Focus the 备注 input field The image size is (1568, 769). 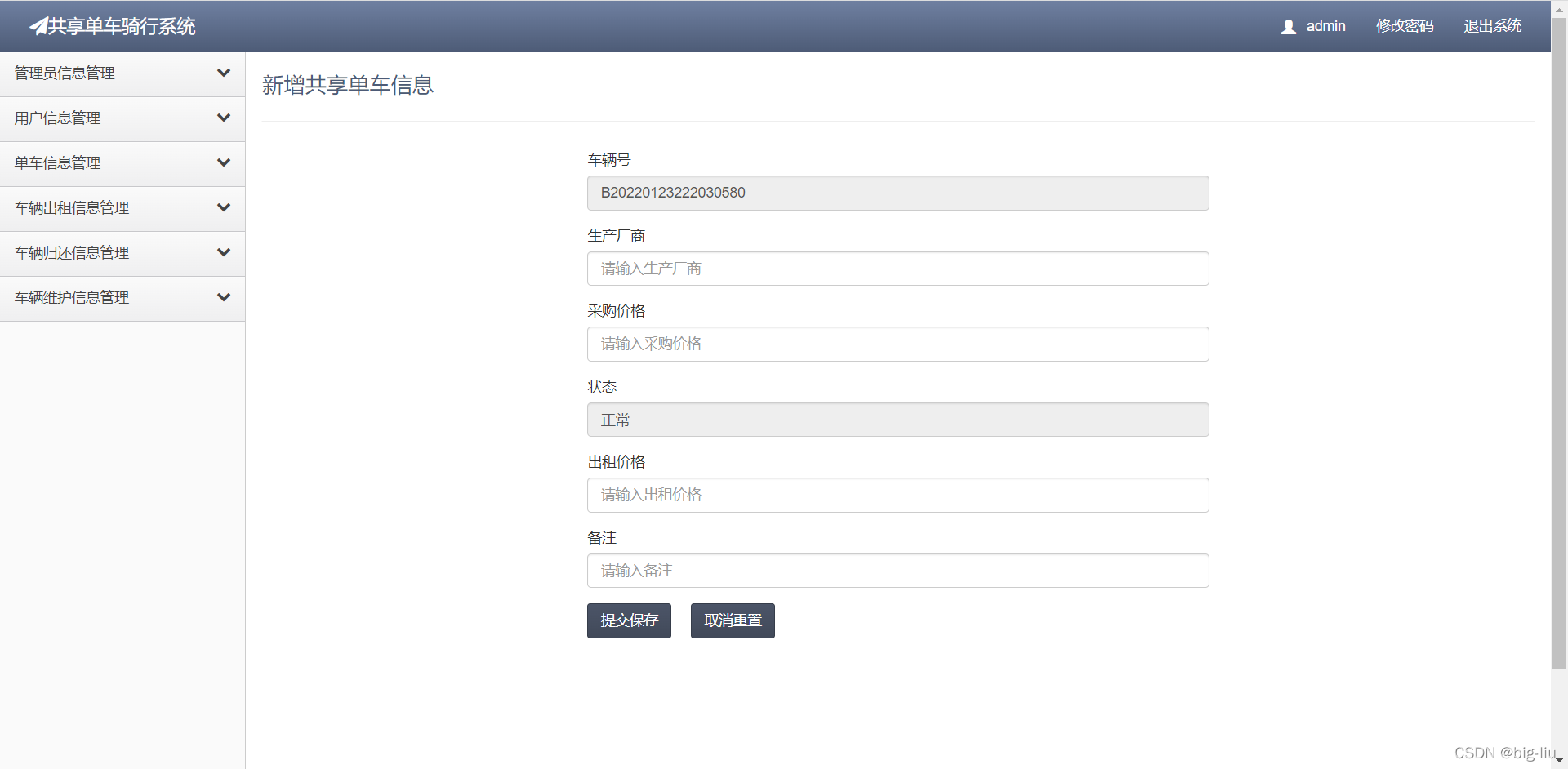click(898, 571)
